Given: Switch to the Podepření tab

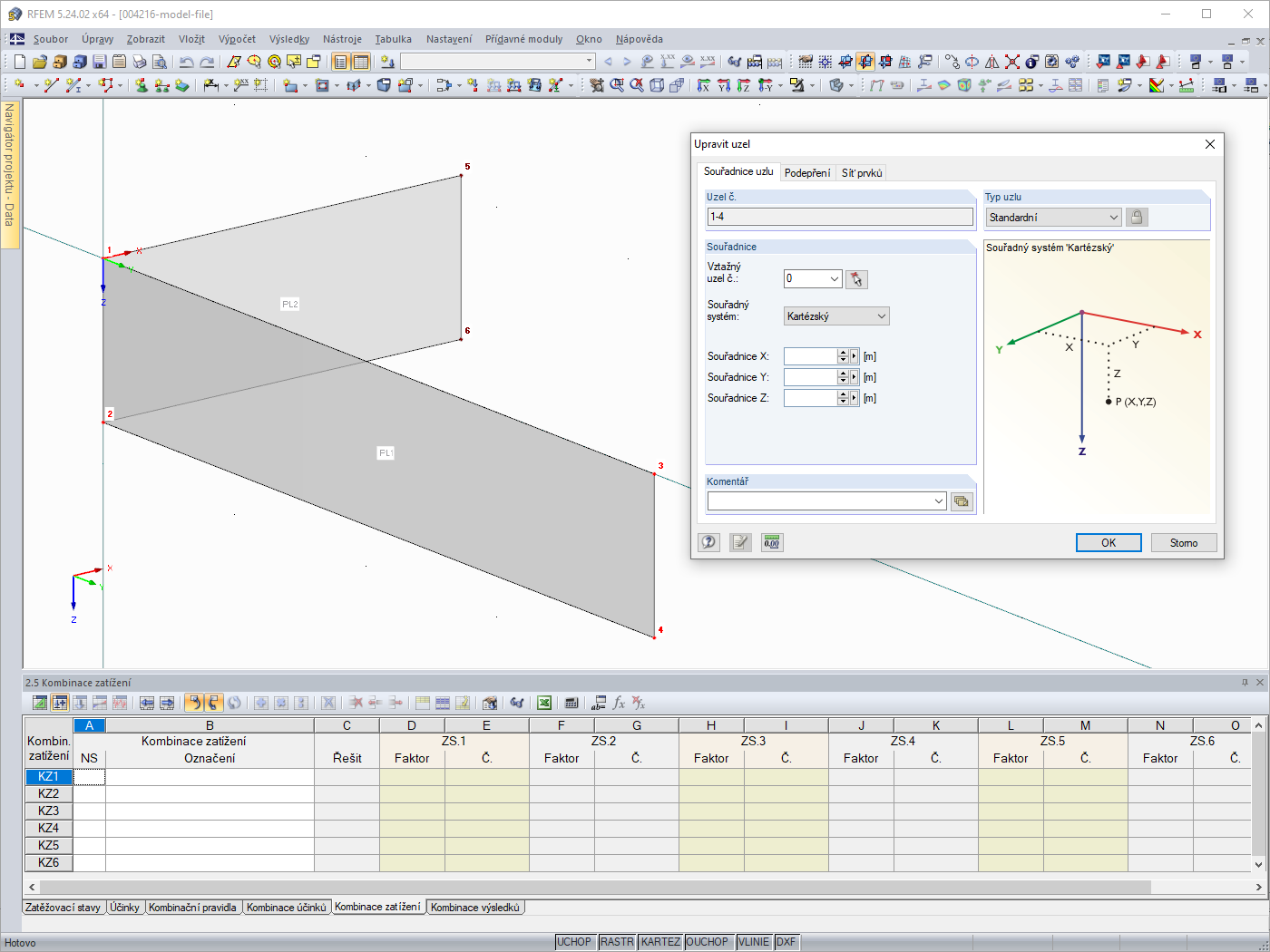Looking at the screenshot, I should click(807, 173).
